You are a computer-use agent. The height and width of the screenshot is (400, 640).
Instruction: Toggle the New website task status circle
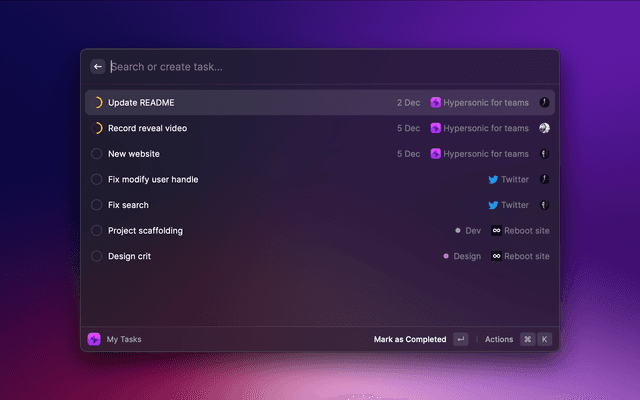point(97,154)
